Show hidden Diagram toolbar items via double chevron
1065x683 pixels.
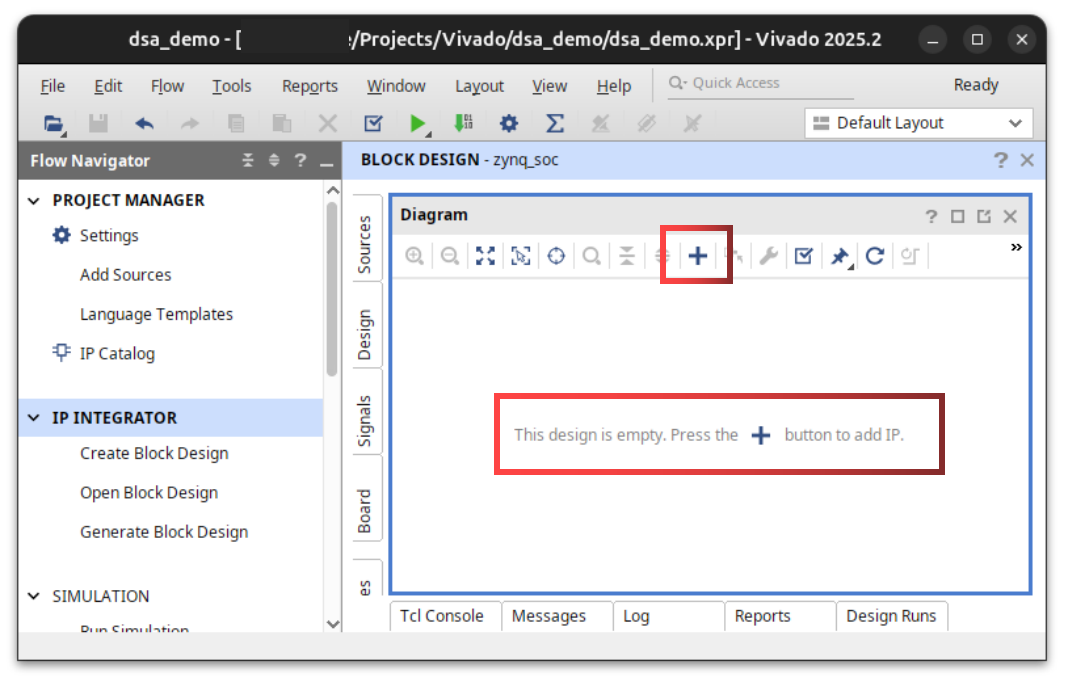1016,247
